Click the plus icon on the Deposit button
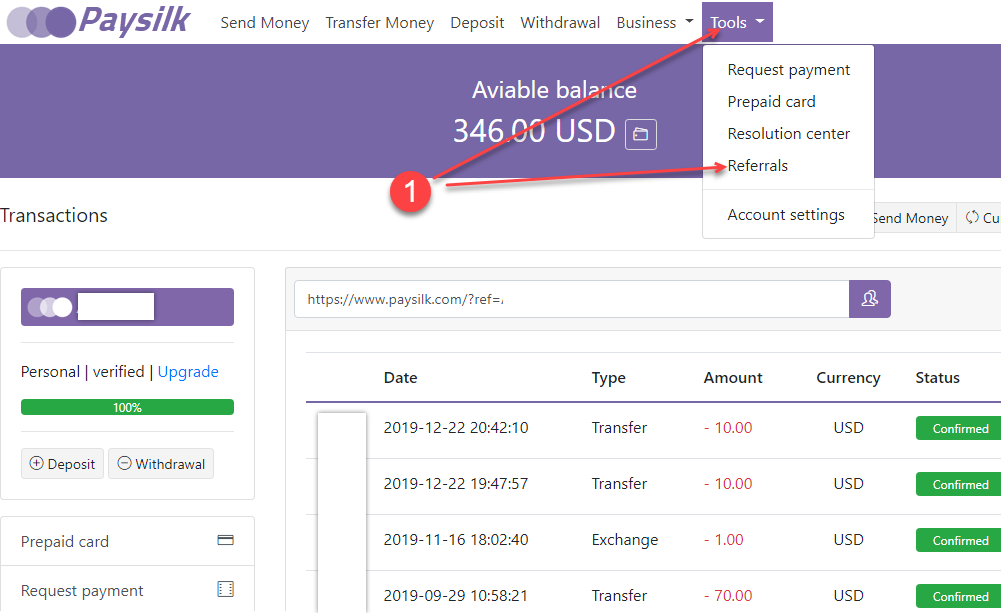1001x613 pixels. pos(37,463)
